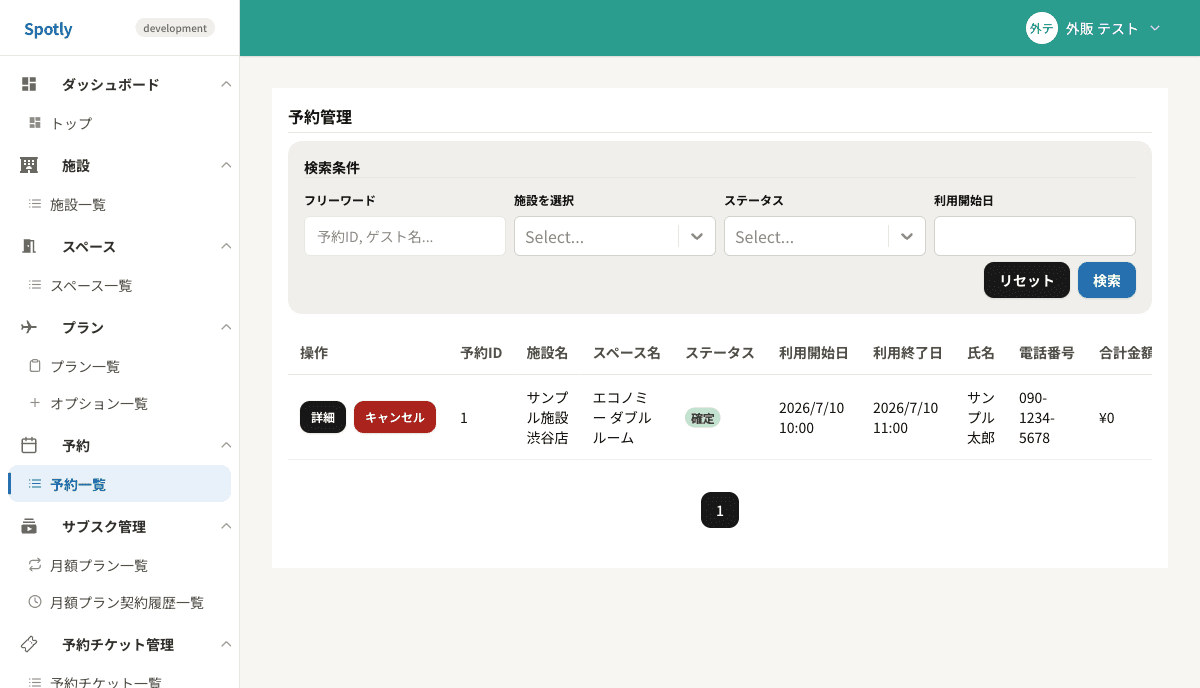Click the red キャンセル button

click(x=395, y=417)
